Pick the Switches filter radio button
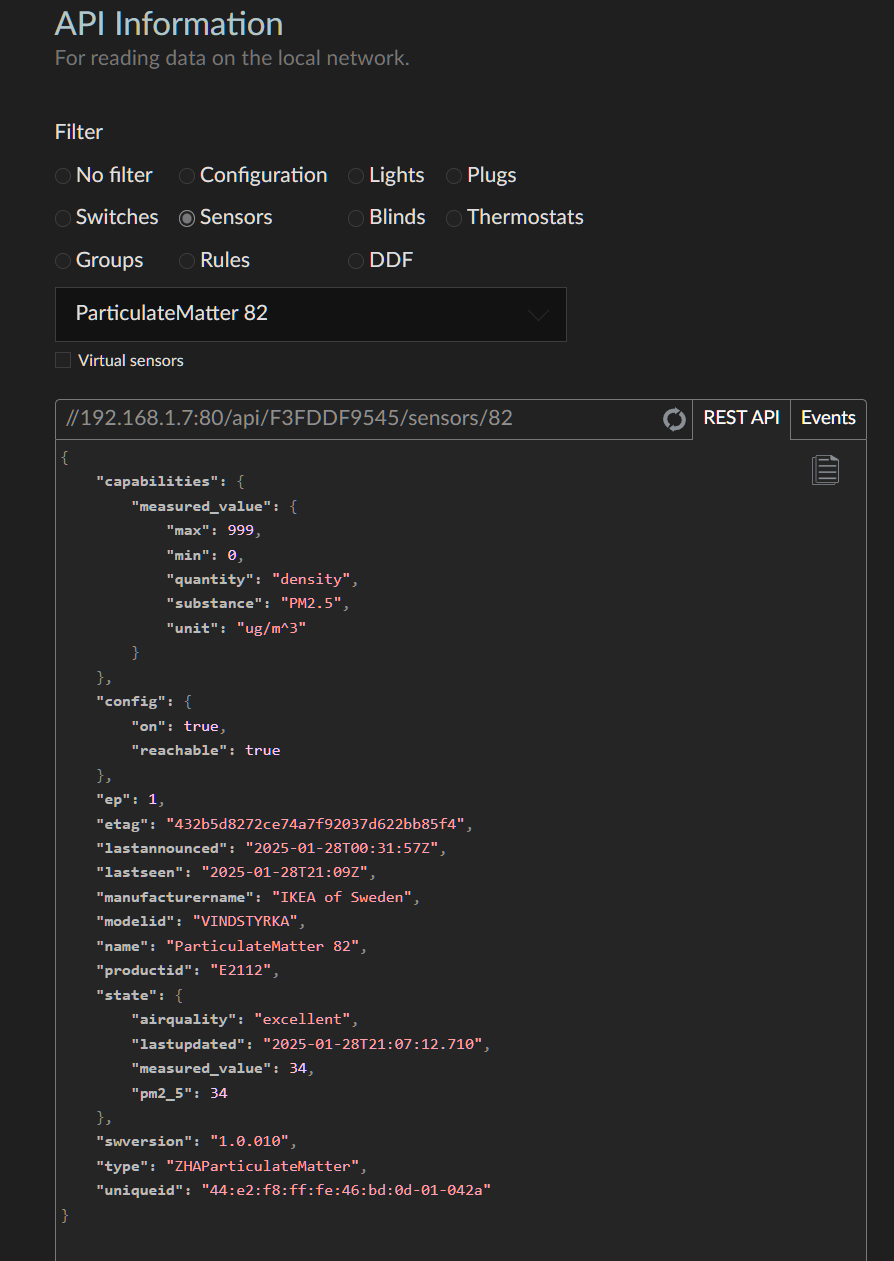Image resolution: width=894 pixels, height=1261 pixels. coord(63,218)
